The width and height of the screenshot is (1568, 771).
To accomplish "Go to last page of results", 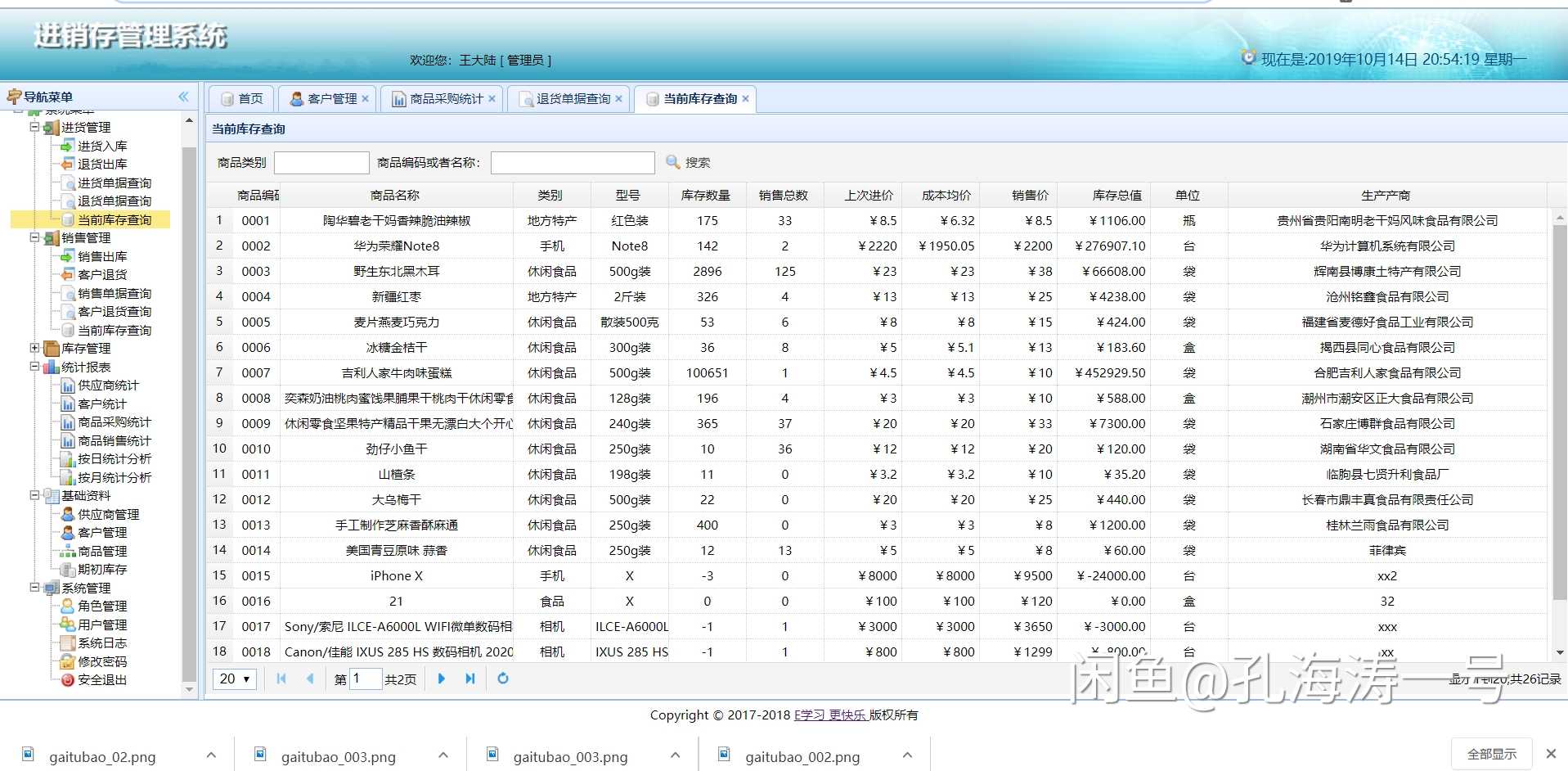I will [470, 679].
